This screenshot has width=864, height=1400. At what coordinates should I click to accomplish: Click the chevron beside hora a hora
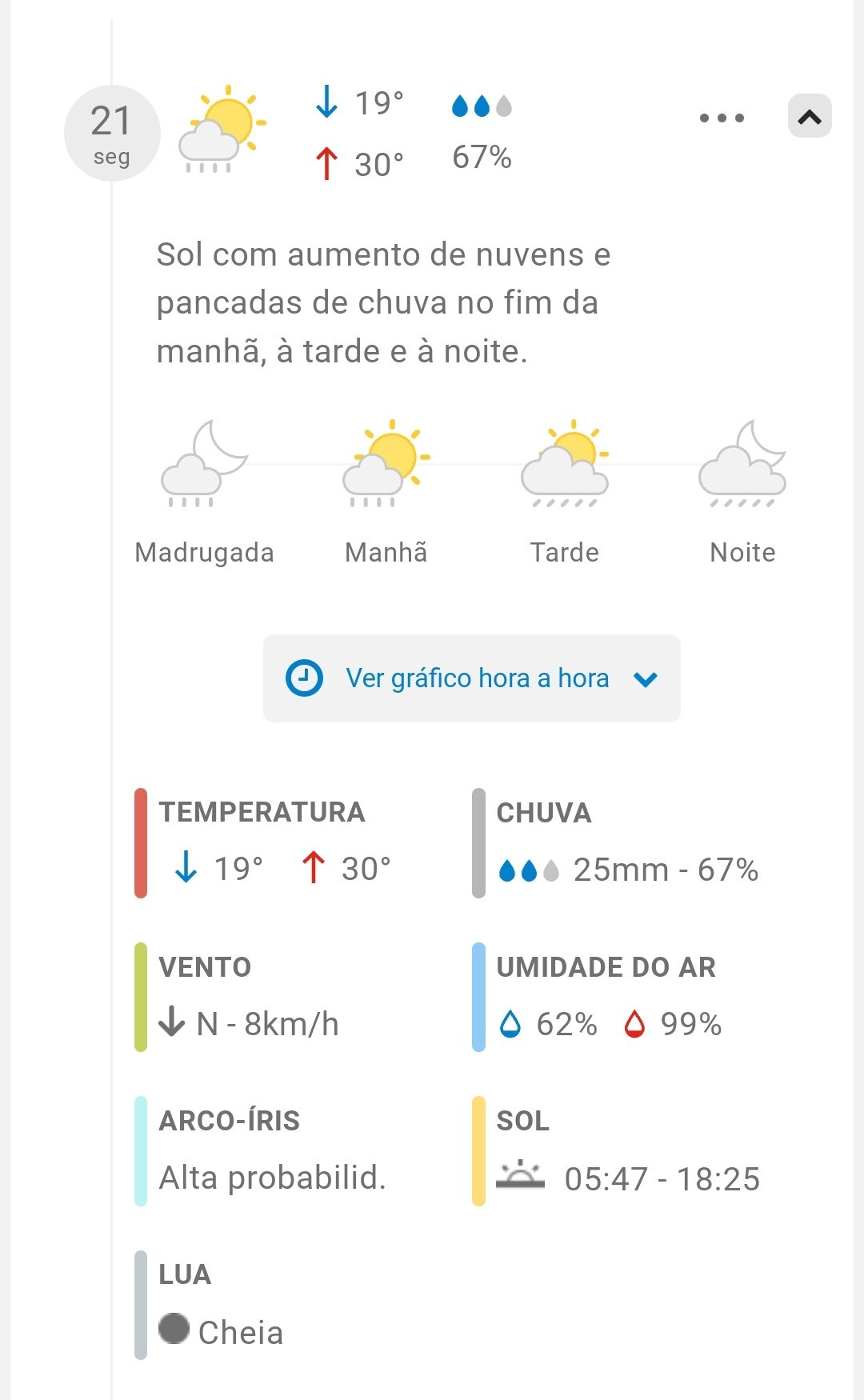tap(645, 679)
